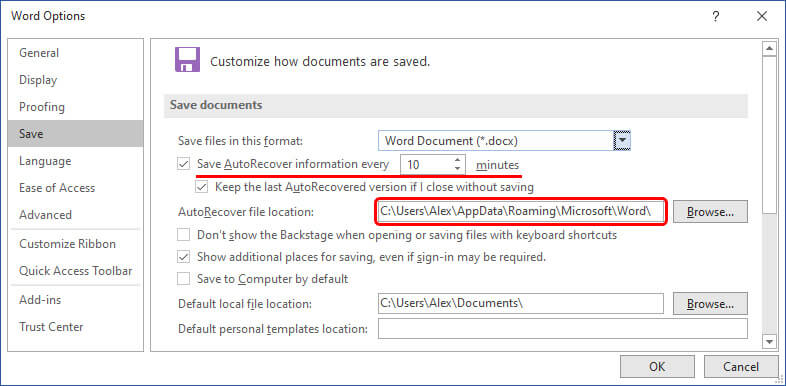Click the 'AutoRecover file location:' label

point(246,212)
